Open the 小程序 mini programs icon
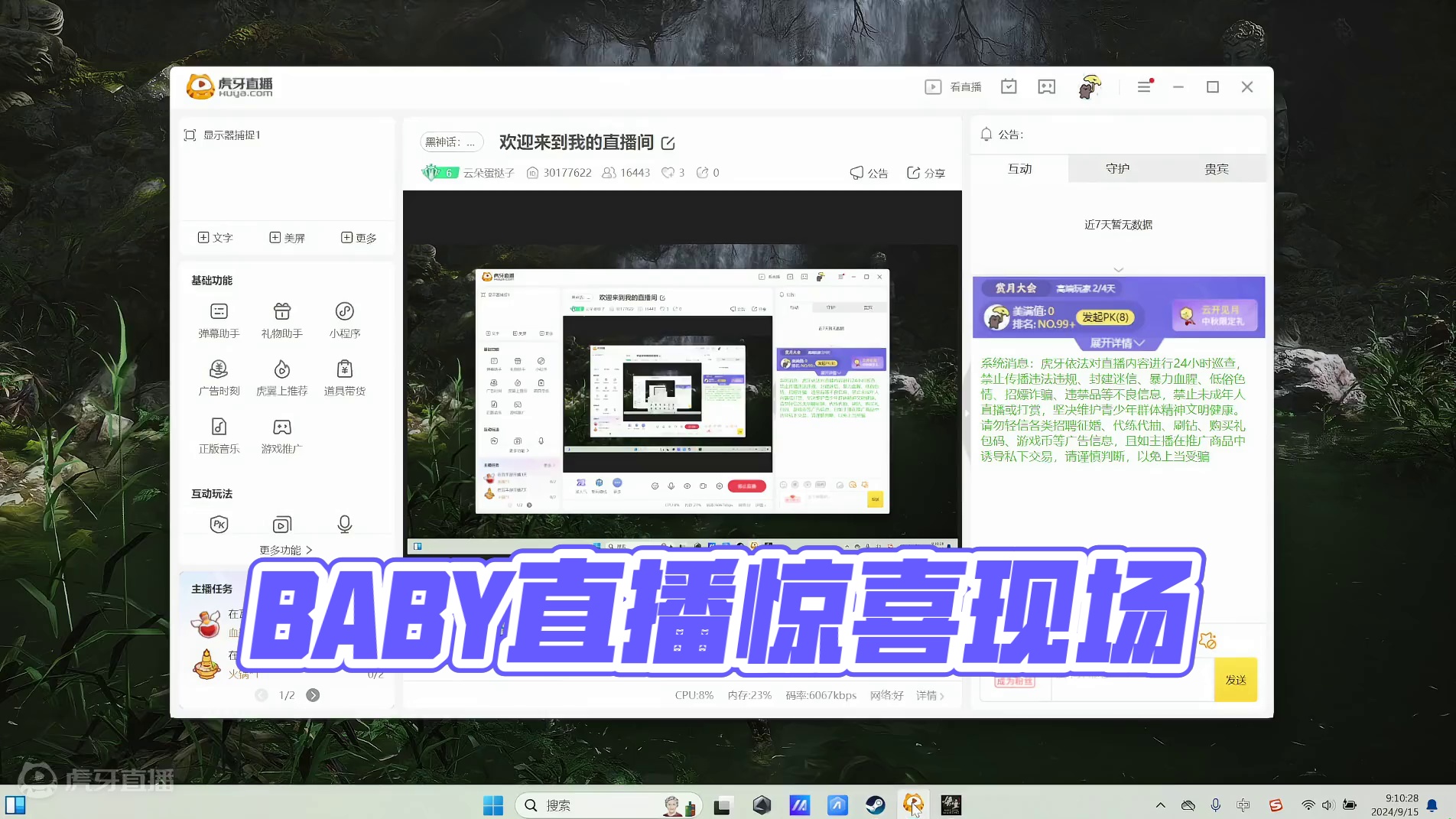This screenshot has height=819, width=1456. point(344,320)
